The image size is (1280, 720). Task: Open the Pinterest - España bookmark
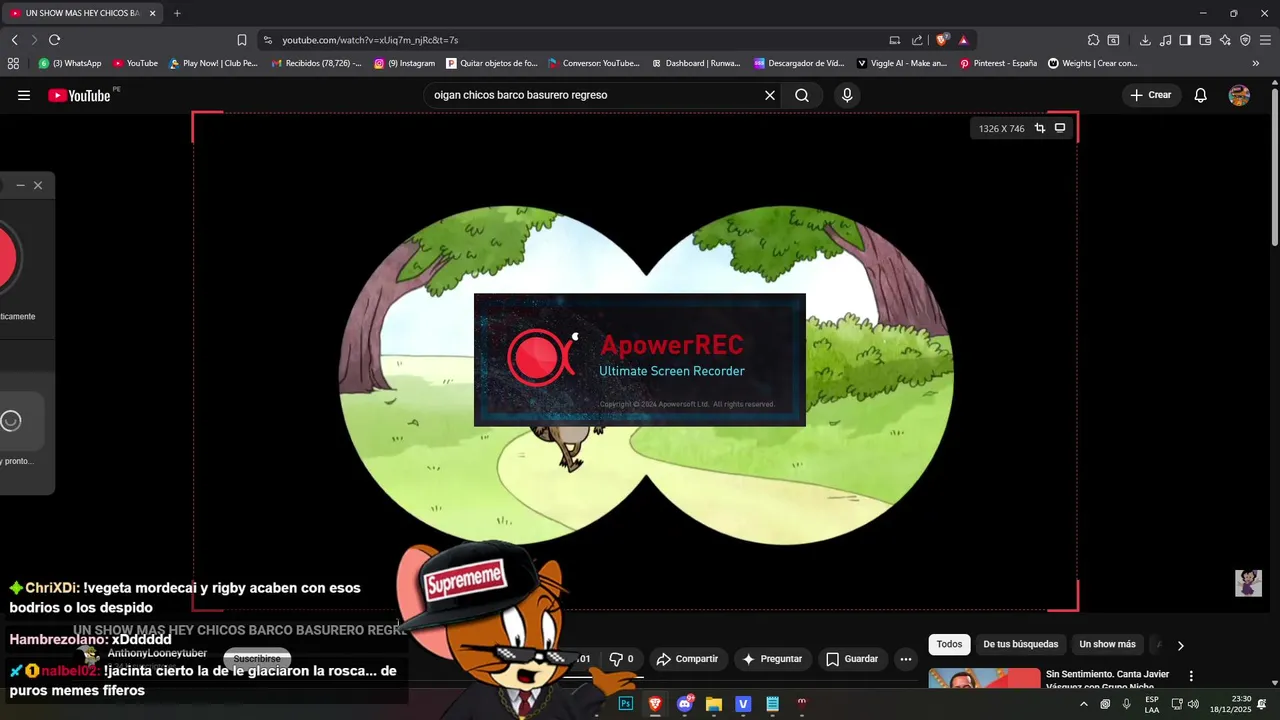pyautogui.click(x=998, y=63)
